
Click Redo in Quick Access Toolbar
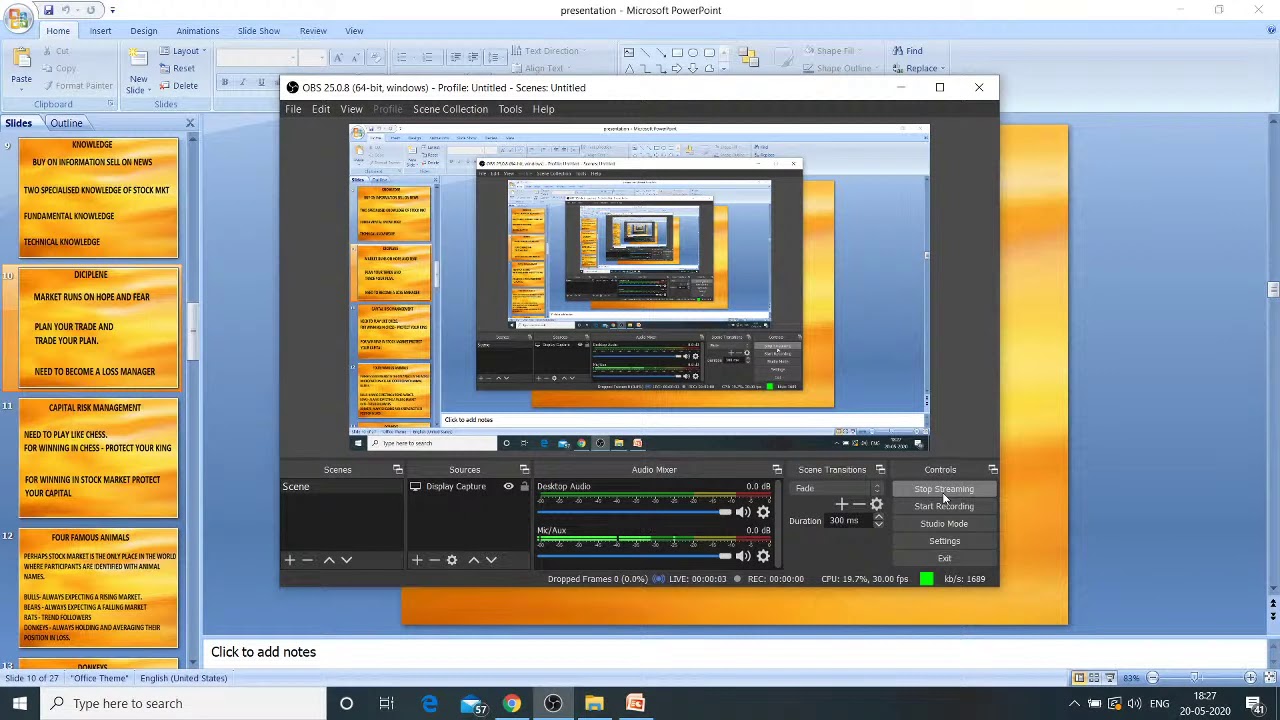(90, 10)
